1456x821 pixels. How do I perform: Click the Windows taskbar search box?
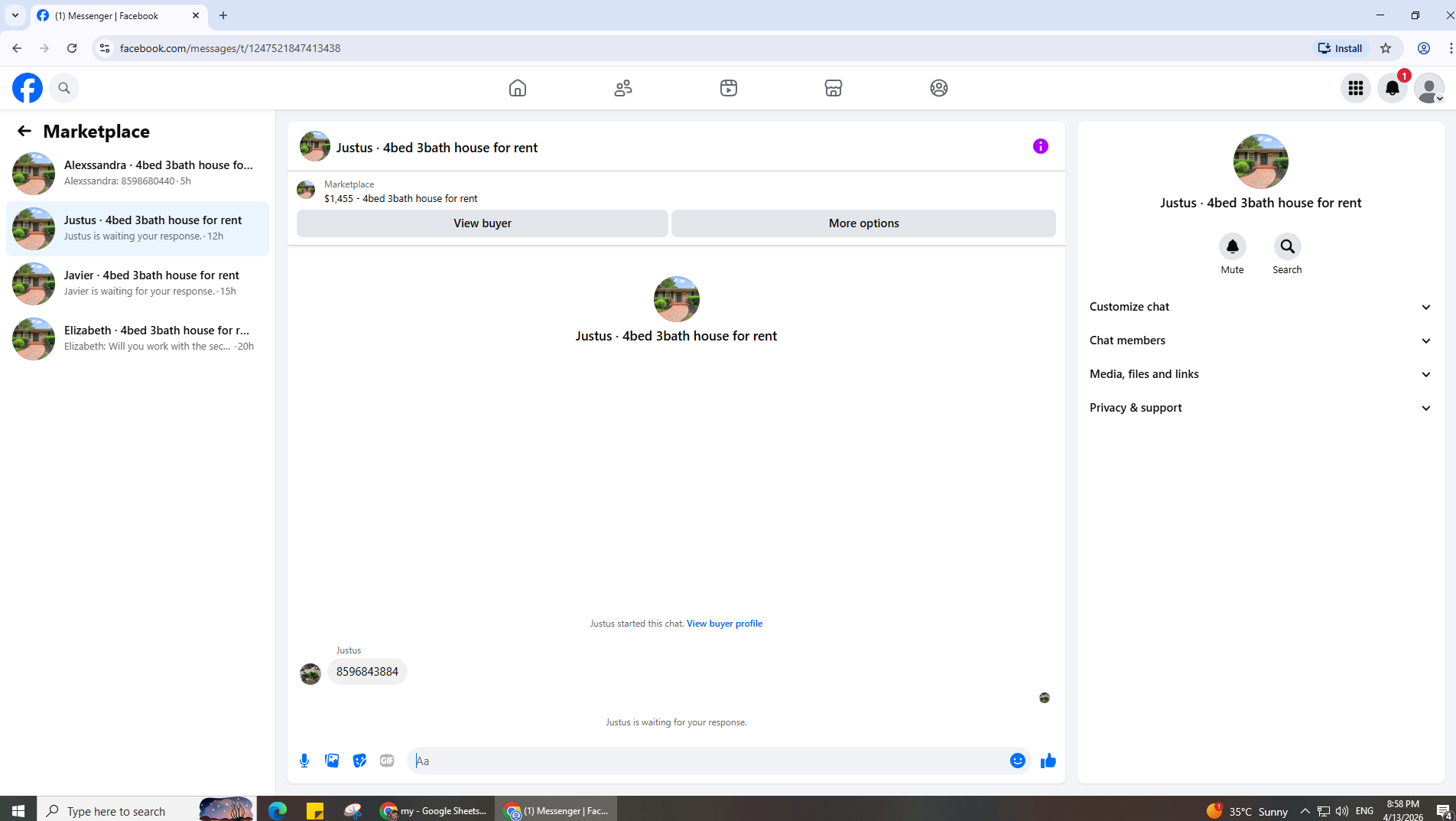145,811
